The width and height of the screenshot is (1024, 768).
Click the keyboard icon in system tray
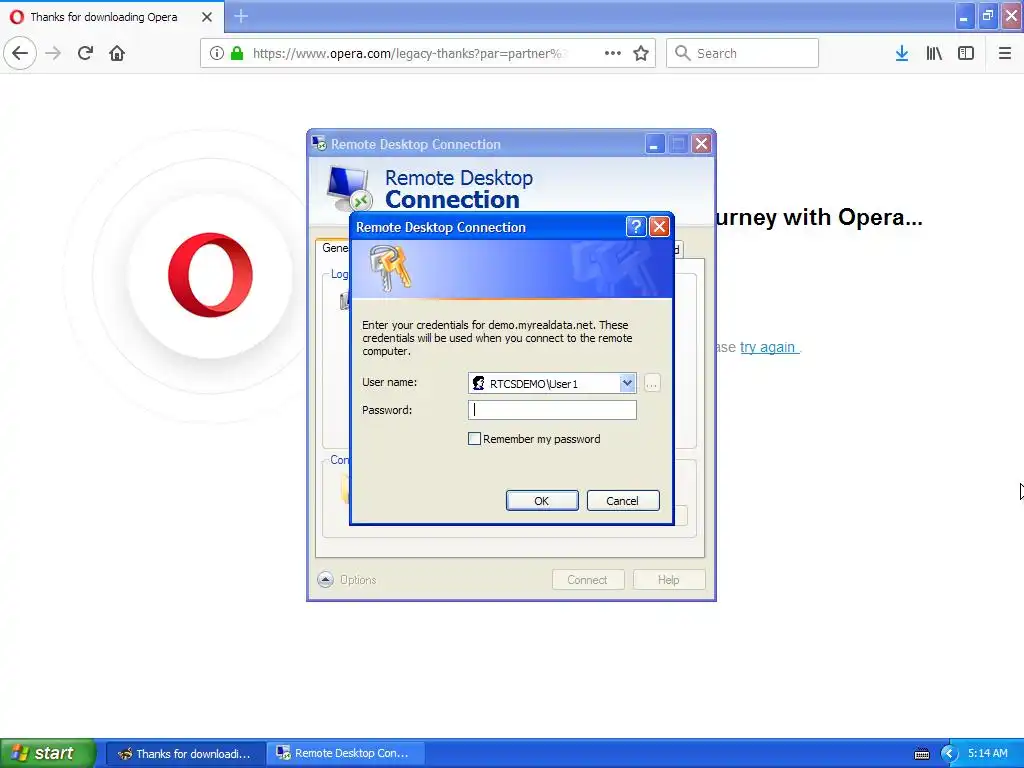[x=921, y=754]
